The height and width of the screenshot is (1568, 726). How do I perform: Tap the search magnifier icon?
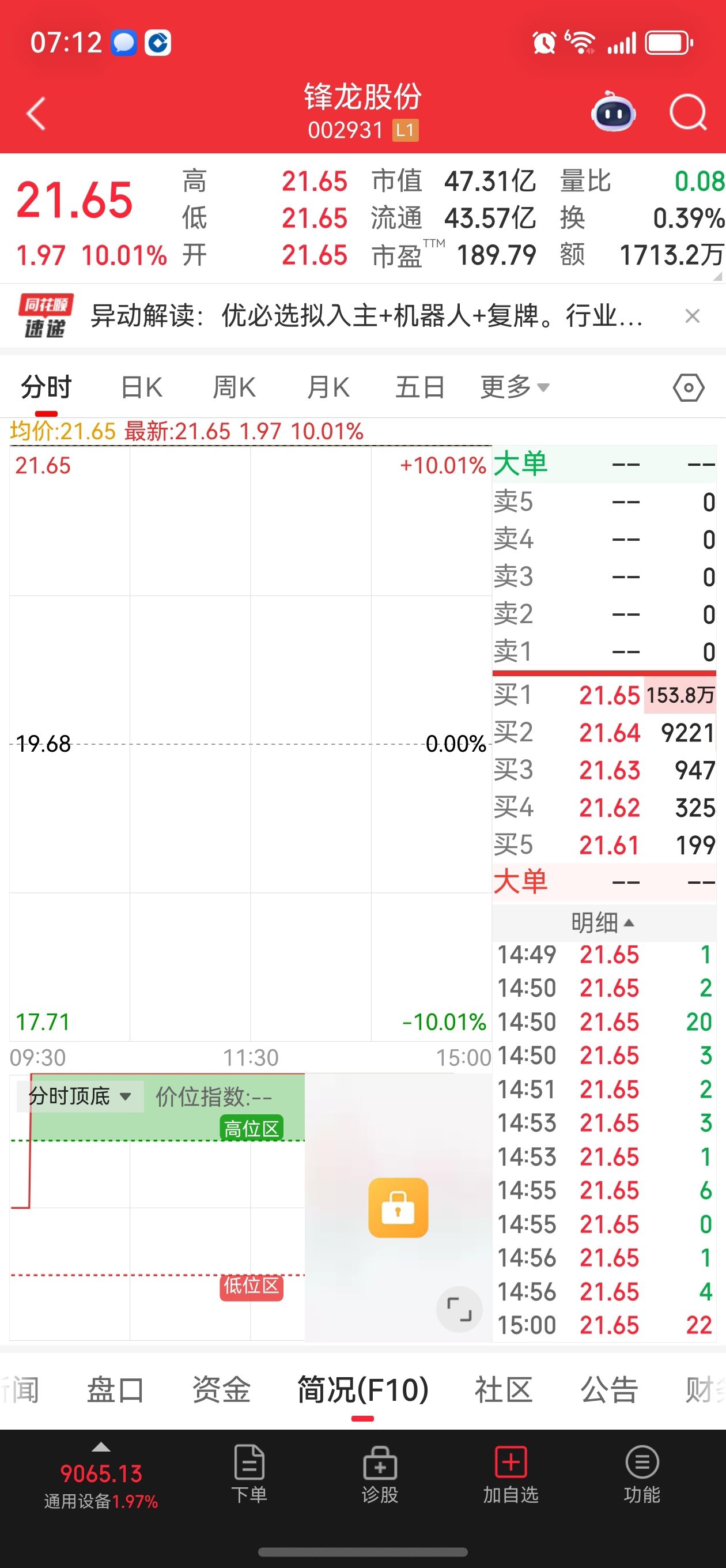(x=689, y=112)
